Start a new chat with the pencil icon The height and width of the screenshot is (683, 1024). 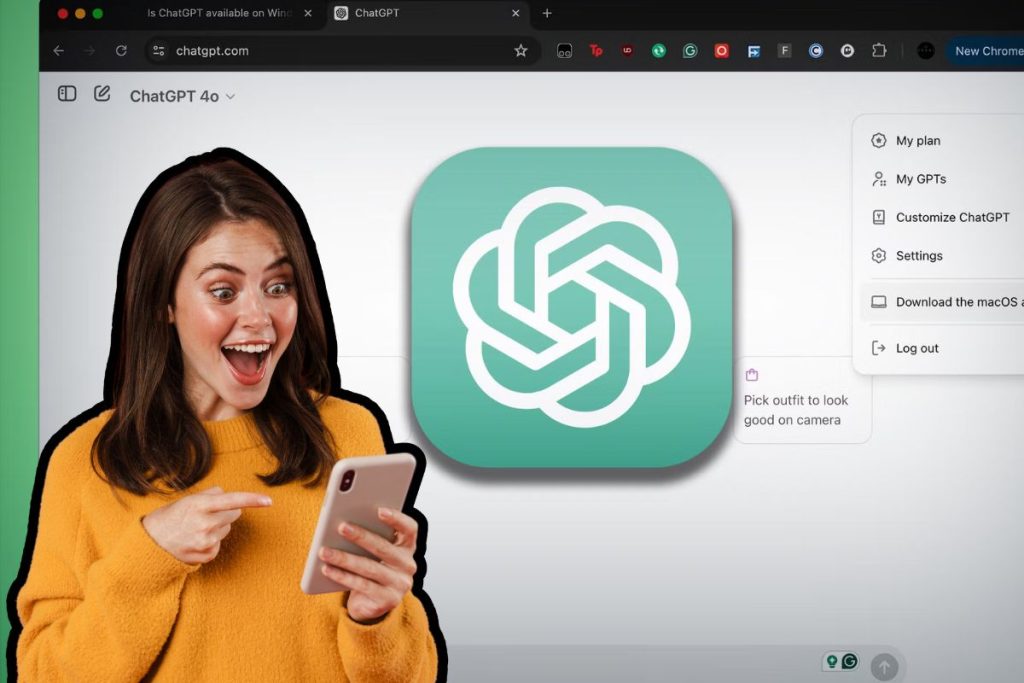[x=102, y=93]
